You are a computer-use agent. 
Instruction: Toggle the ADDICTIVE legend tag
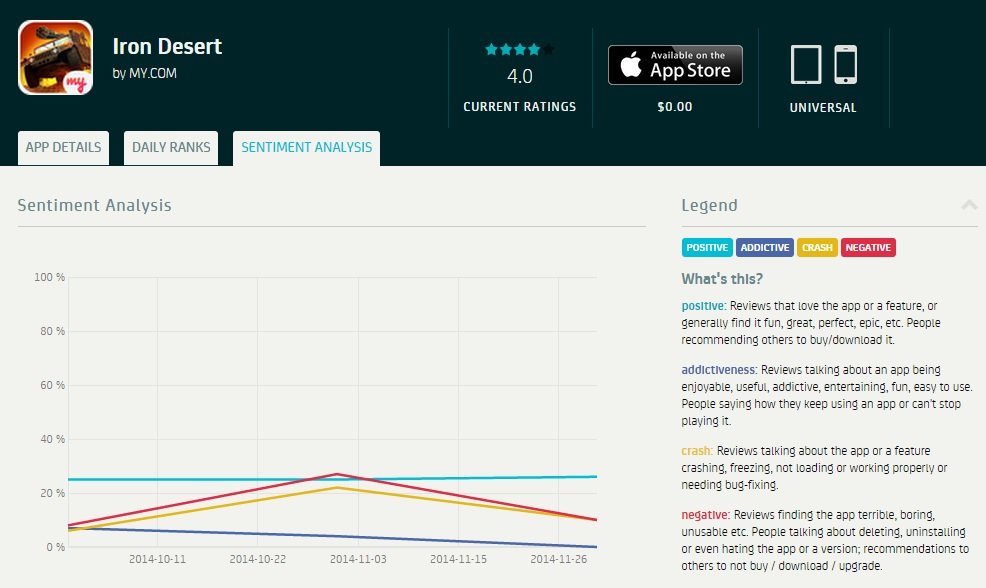pyautogui.click(x=765, y=247)
